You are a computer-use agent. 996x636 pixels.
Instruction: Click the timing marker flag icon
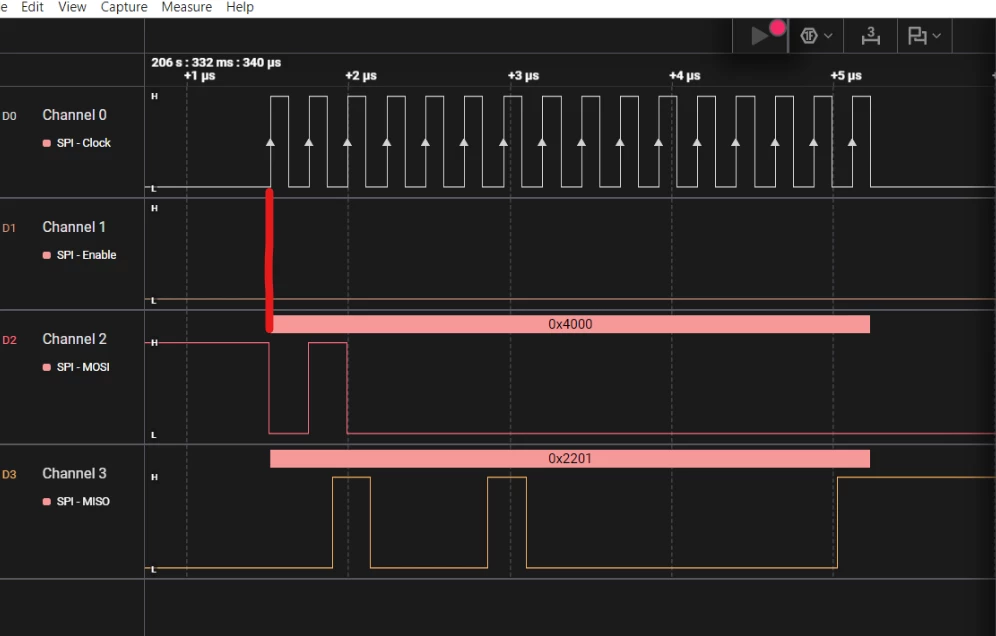[917, 36]
